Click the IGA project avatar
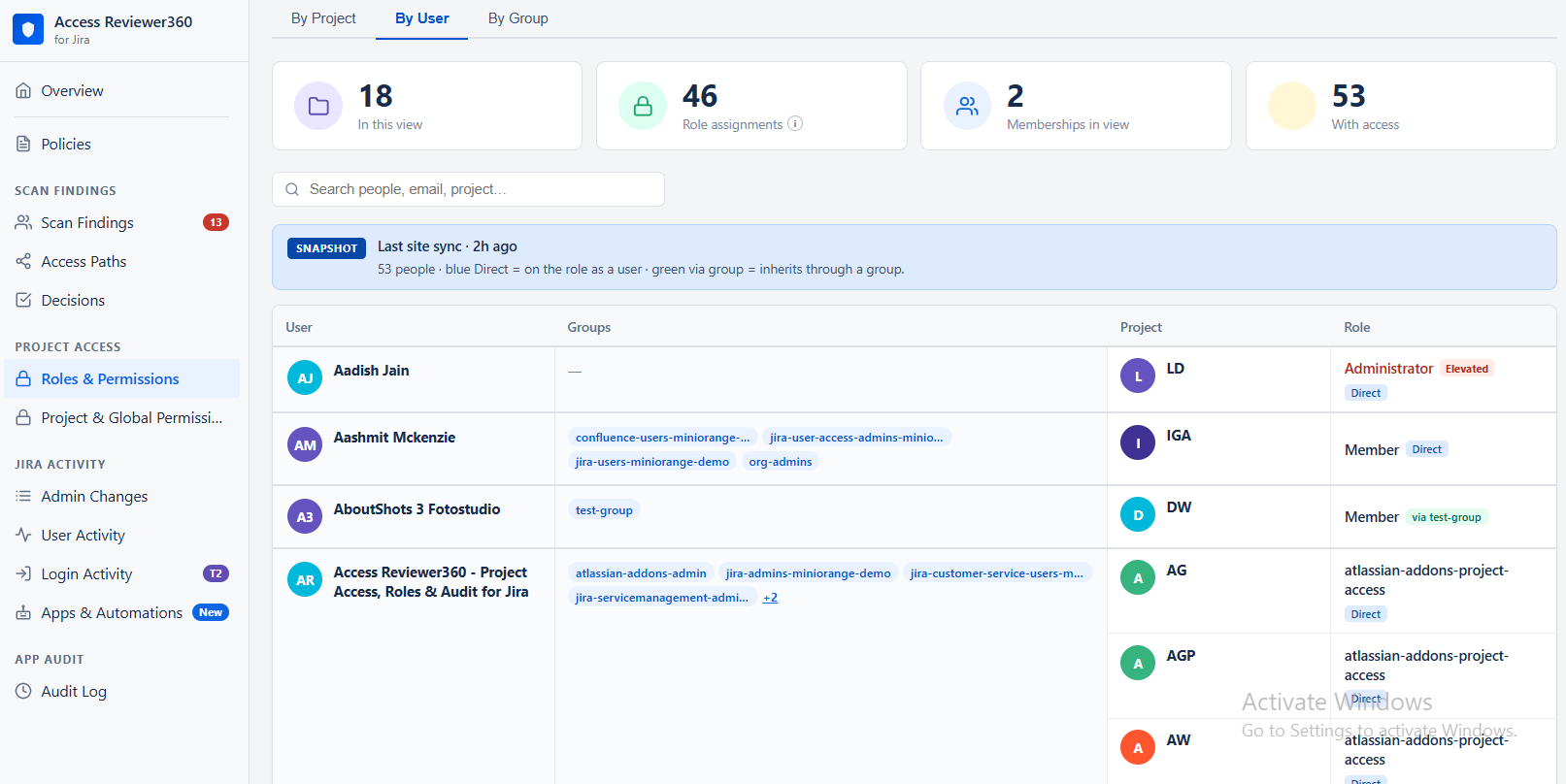Screen dimensions: 1566x784 pyautogui.click(x=1138, y=442)
